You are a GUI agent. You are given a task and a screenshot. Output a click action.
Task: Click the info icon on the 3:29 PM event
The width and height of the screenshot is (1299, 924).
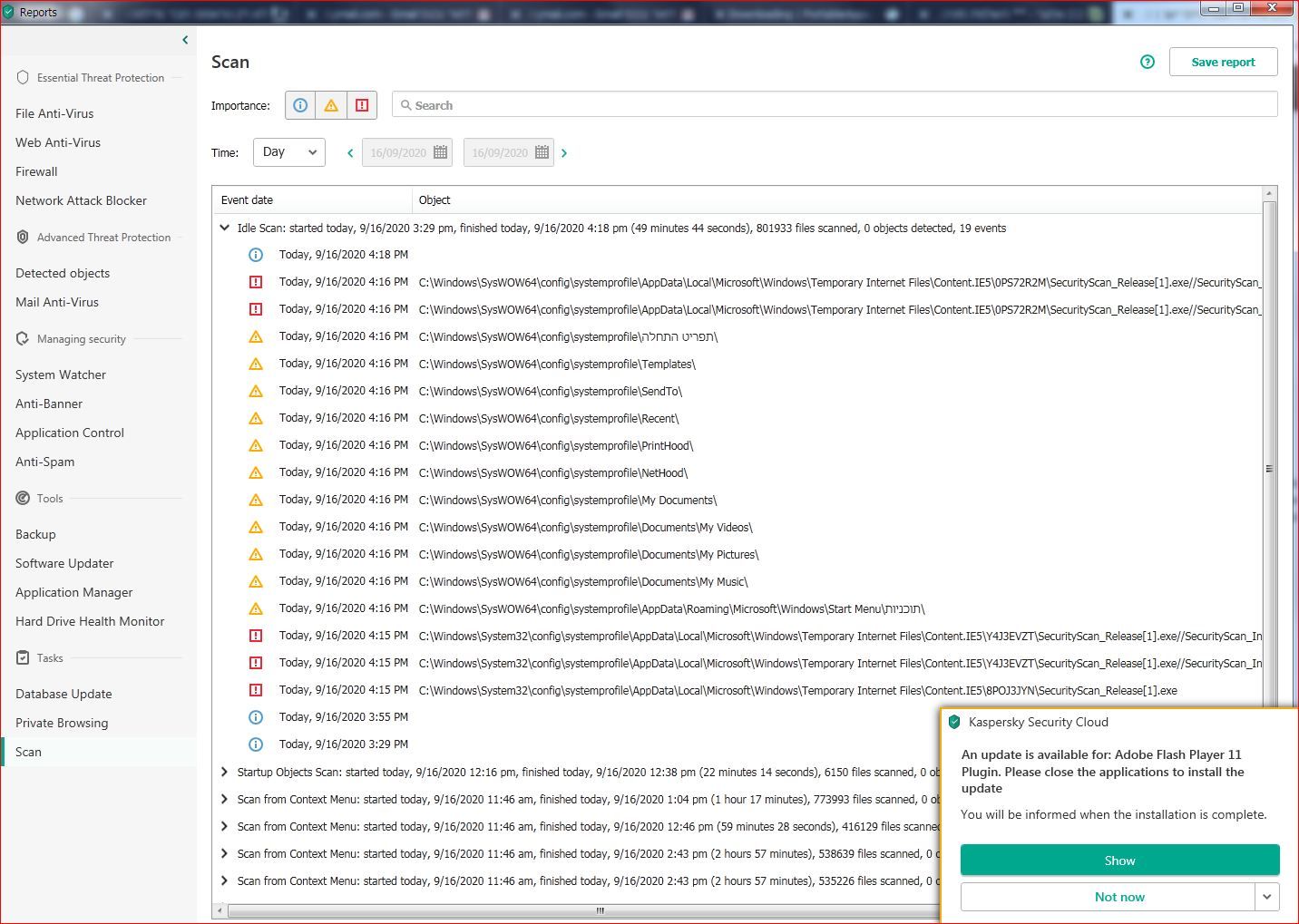tap(256, 744)
